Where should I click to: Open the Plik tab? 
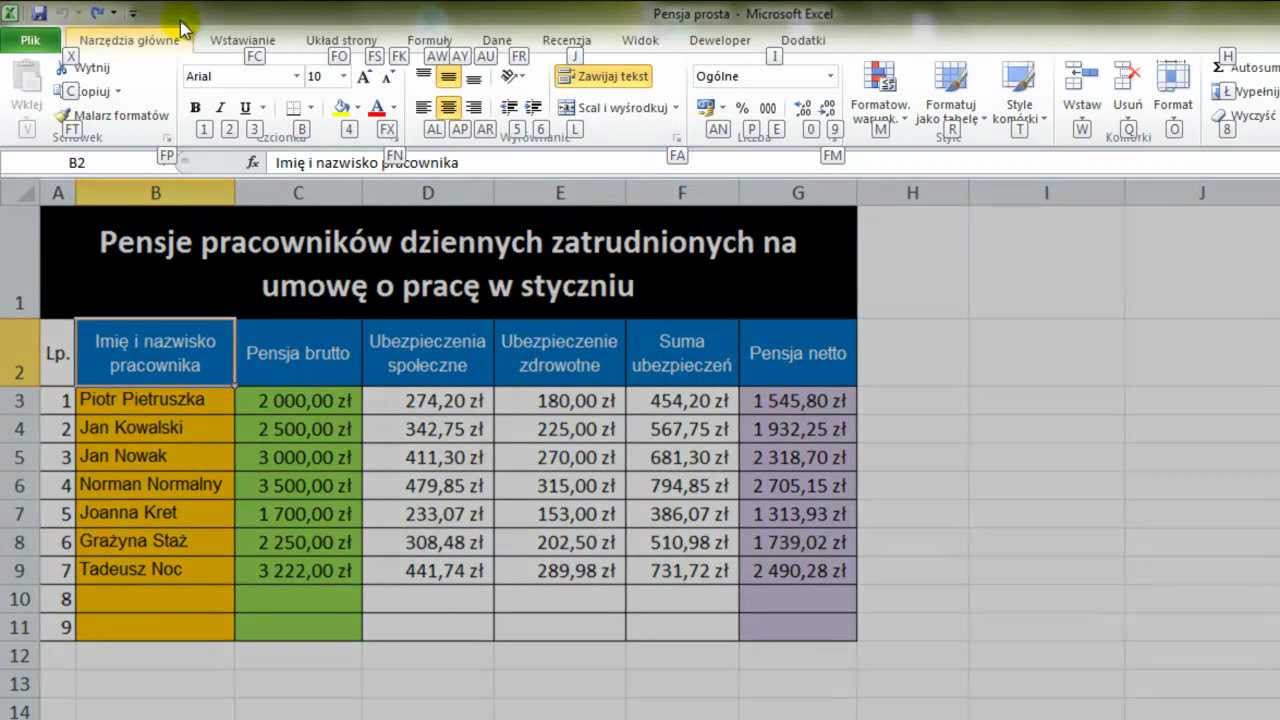click(30, 41)
